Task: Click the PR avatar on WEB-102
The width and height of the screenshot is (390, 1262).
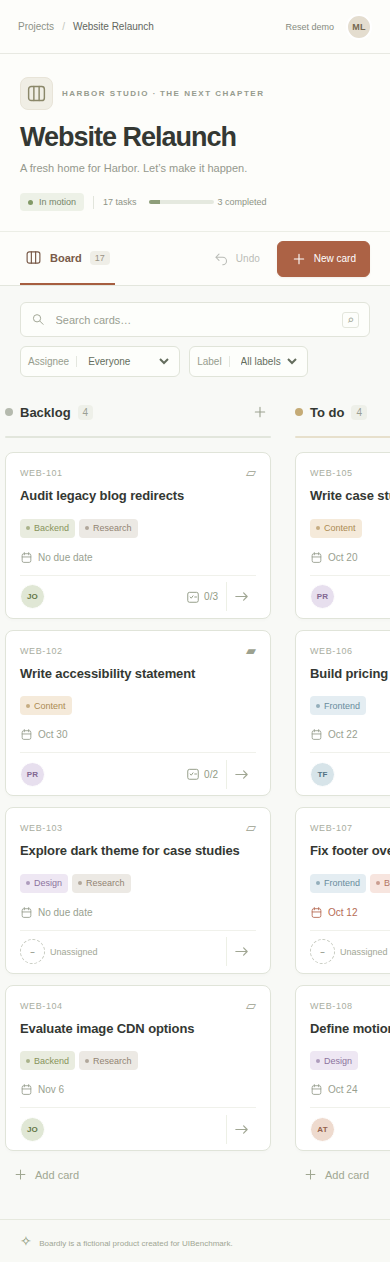Action: (x=32, y=774)
